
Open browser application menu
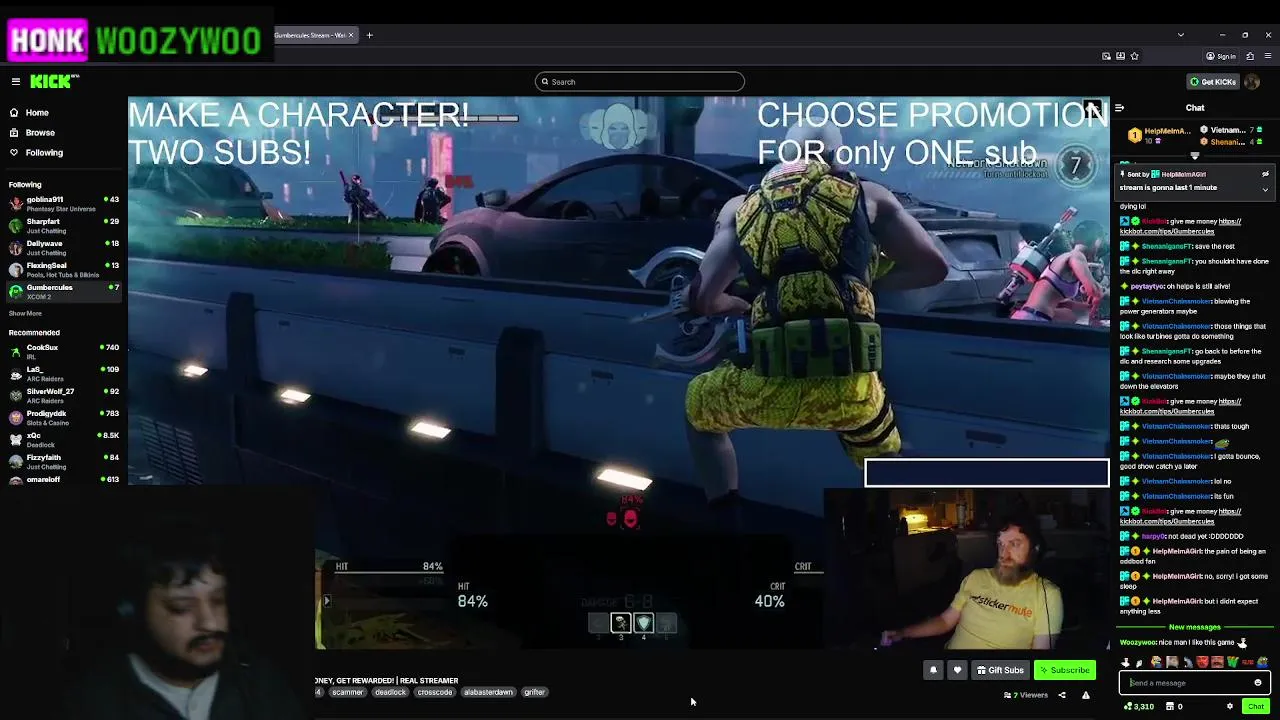(x=1266, y=56)
